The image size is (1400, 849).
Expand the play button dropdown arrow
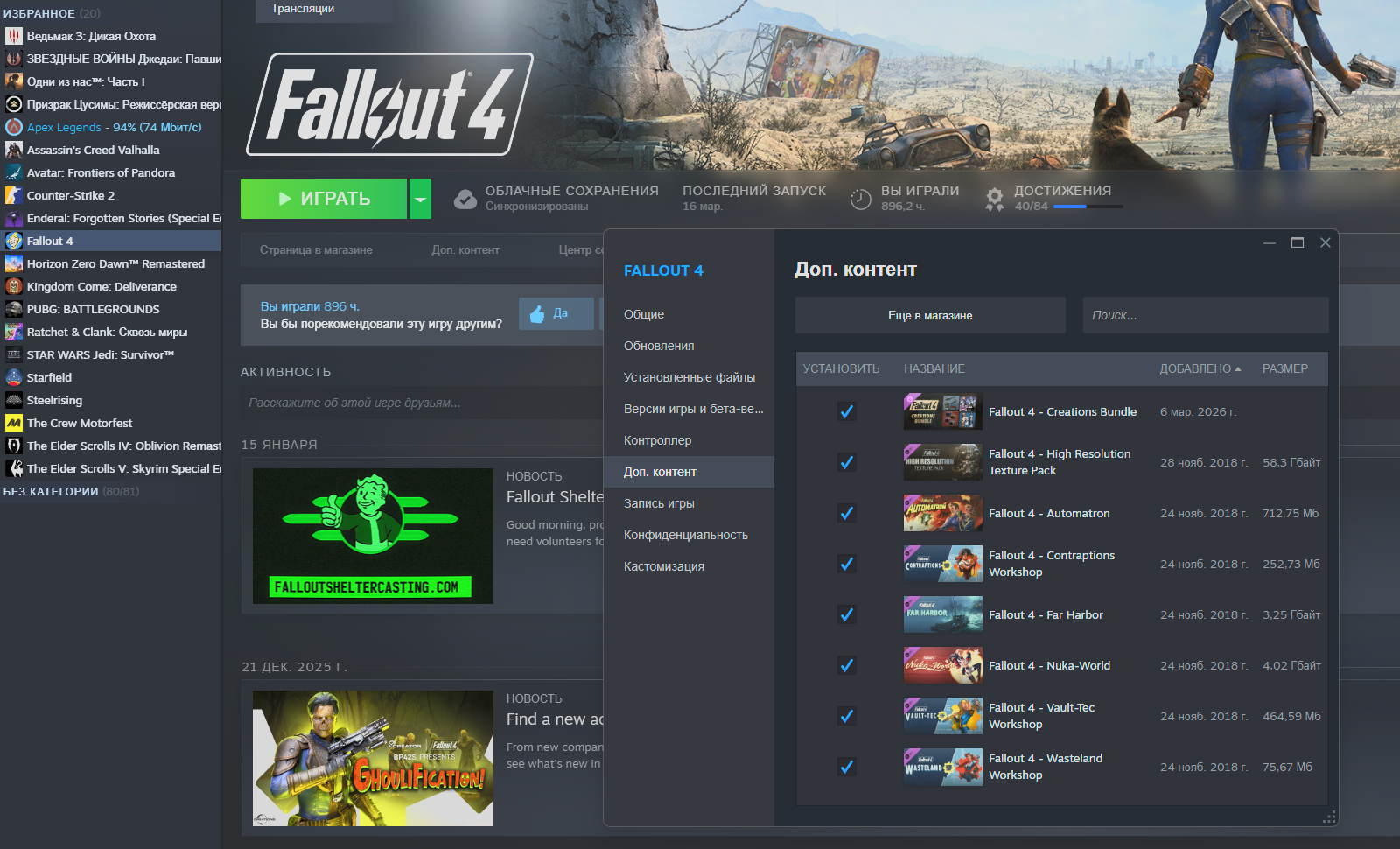(x=421, y=199)
